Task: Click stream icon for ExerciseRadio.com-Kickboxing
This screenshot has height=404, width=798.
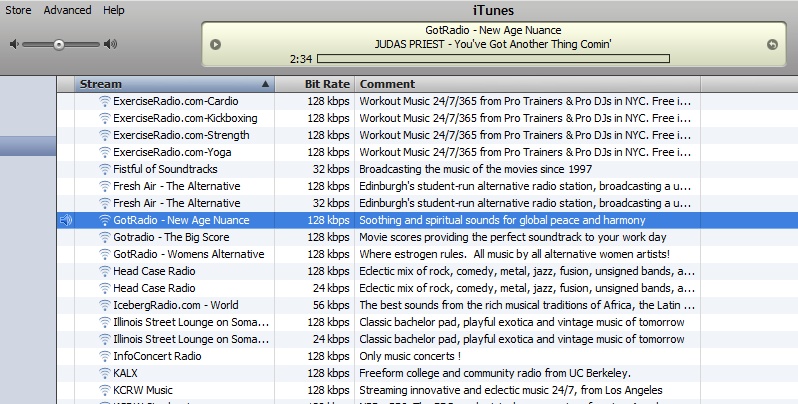Action: [104, 118]
